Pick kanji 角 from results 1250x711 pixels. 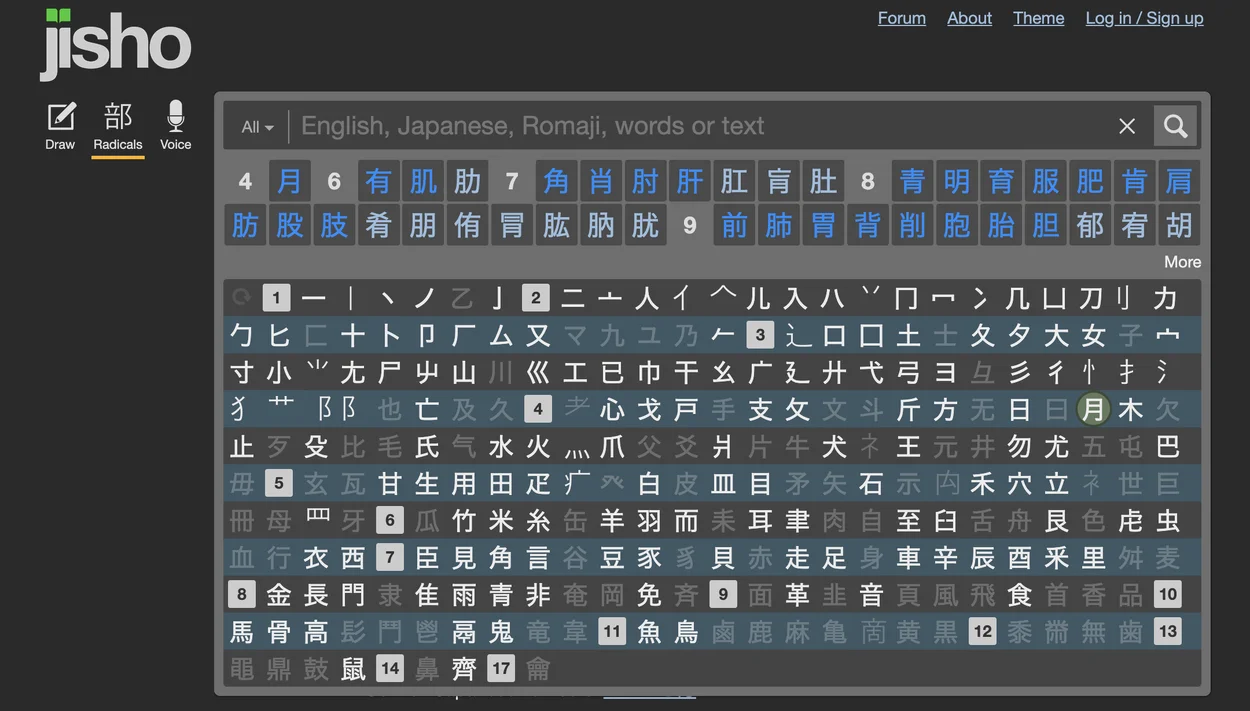point(557,181)
